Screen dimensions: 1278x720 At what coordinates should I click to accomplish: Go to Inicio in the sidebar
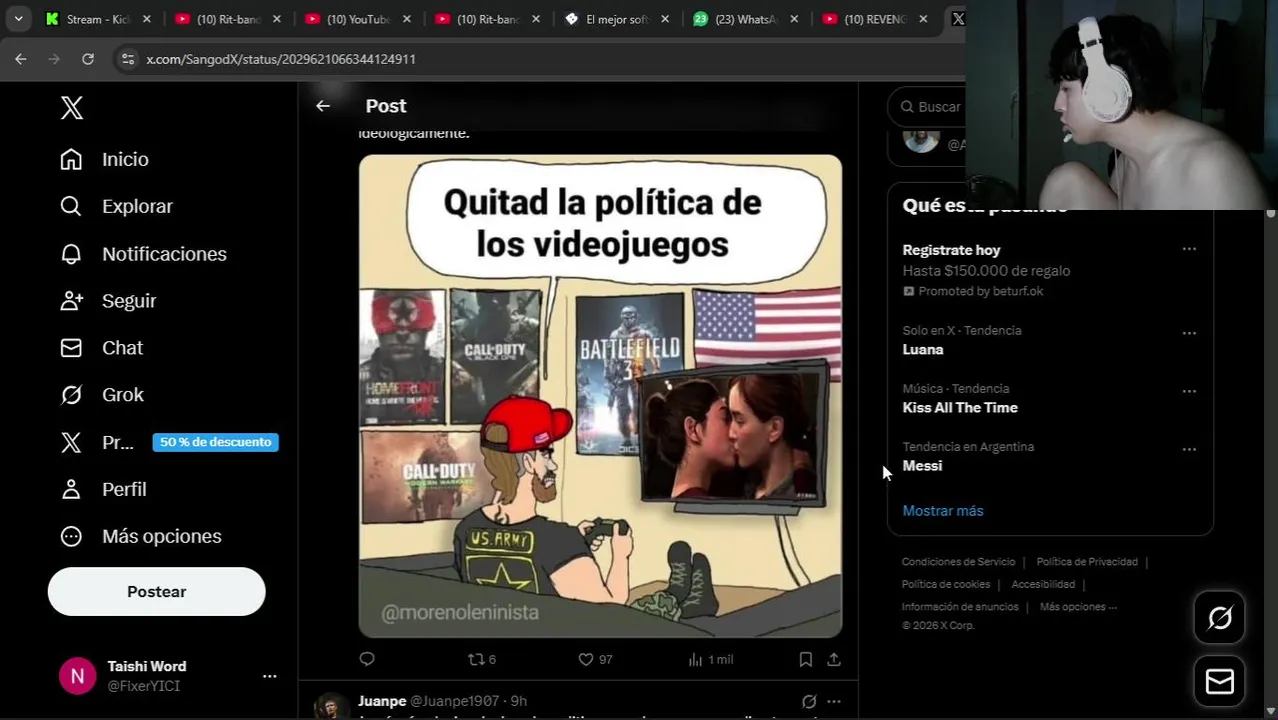(104, 159)
